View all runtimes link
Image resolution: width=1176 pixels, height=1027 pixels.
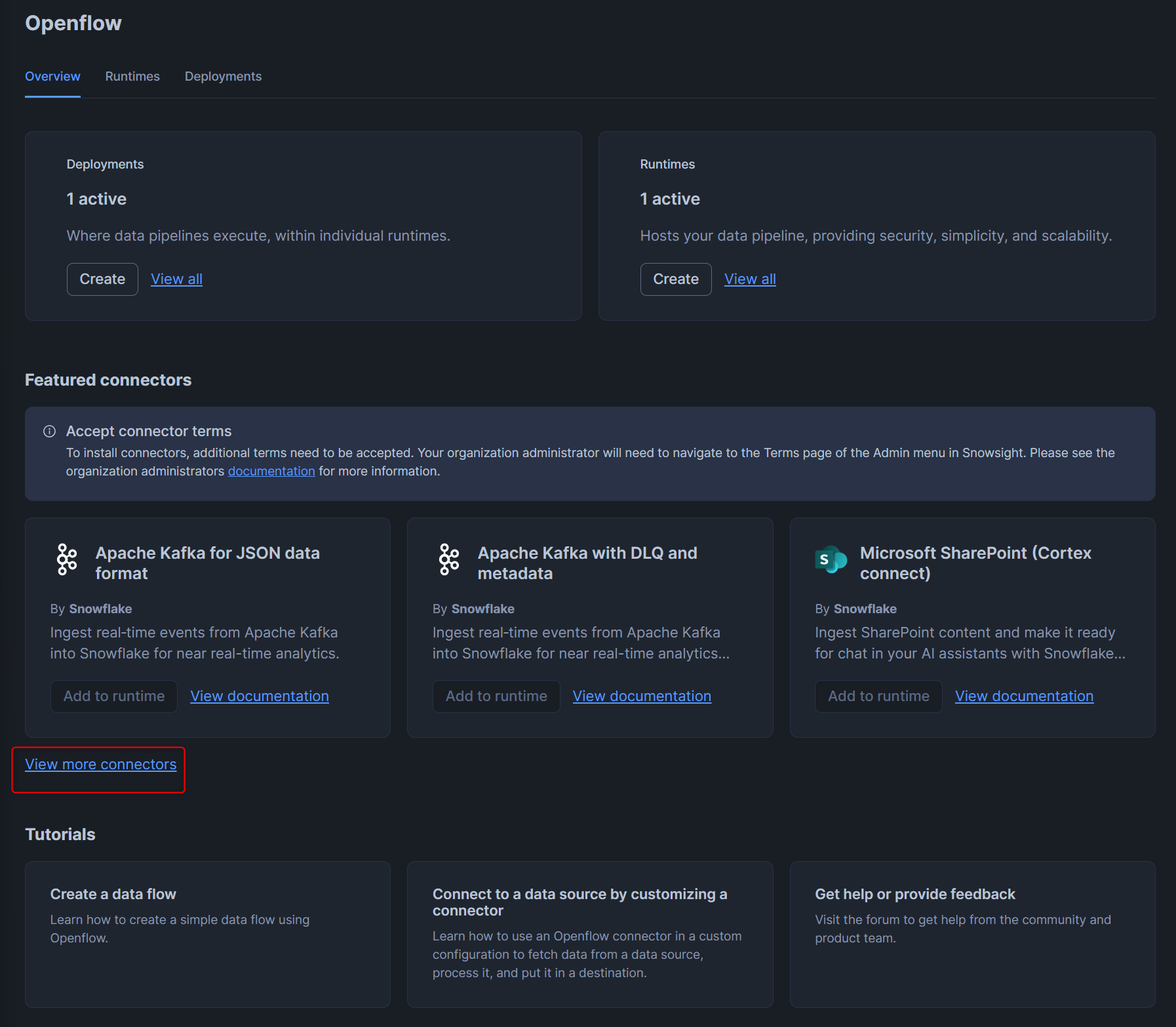pos(750,279)
